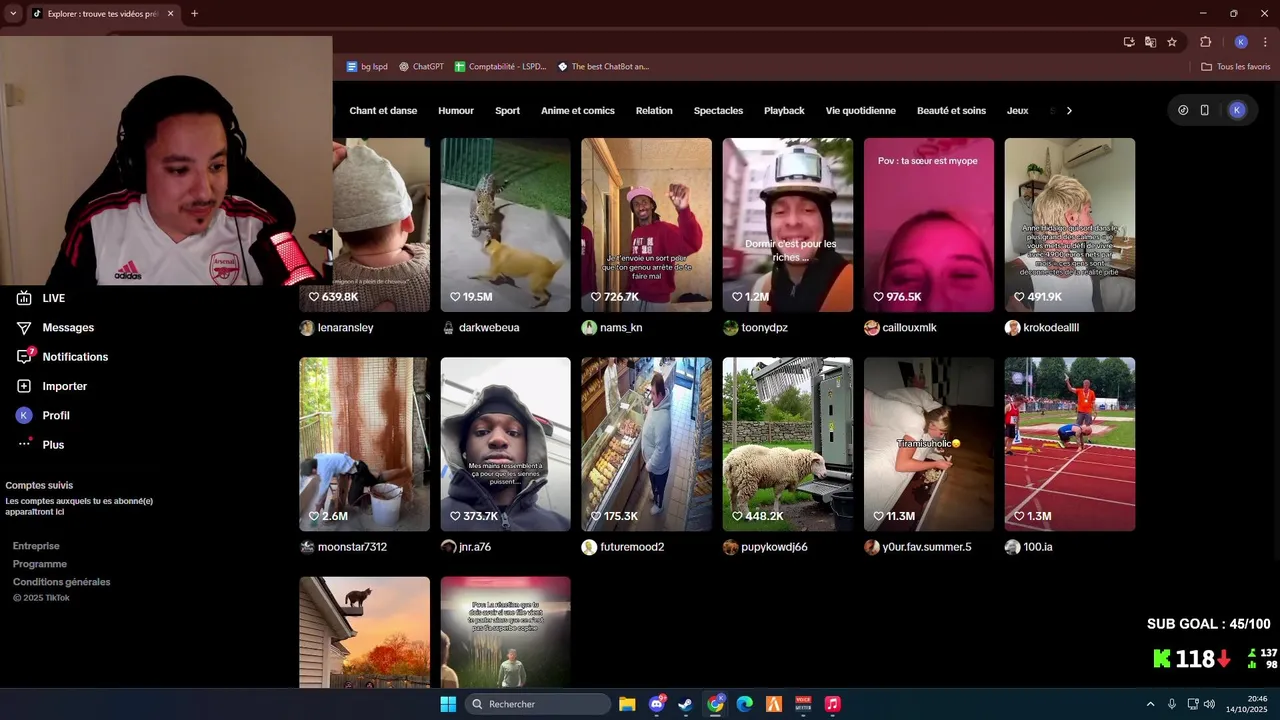Open a new browser tab

click(x=194, y=14)
